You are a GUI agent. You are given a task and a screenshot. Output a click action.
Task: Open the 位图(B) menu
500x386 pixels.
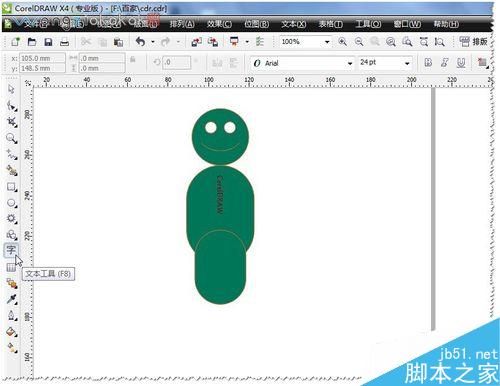[x=257, y=24]
